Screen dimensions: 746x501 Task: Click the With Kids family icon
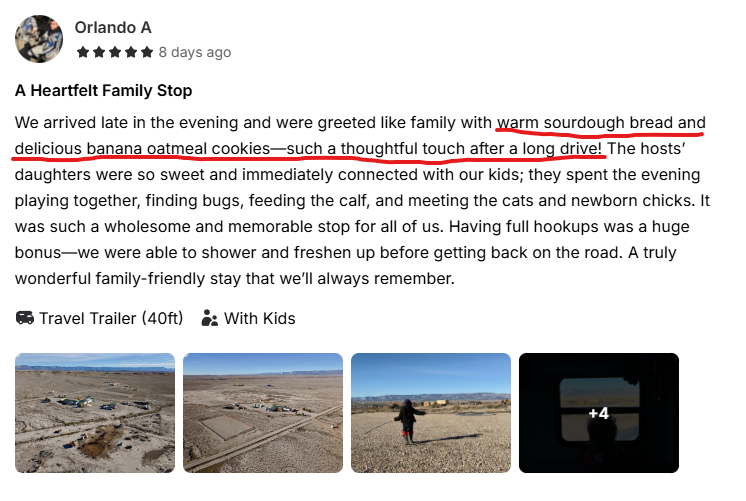pos(210,319)
